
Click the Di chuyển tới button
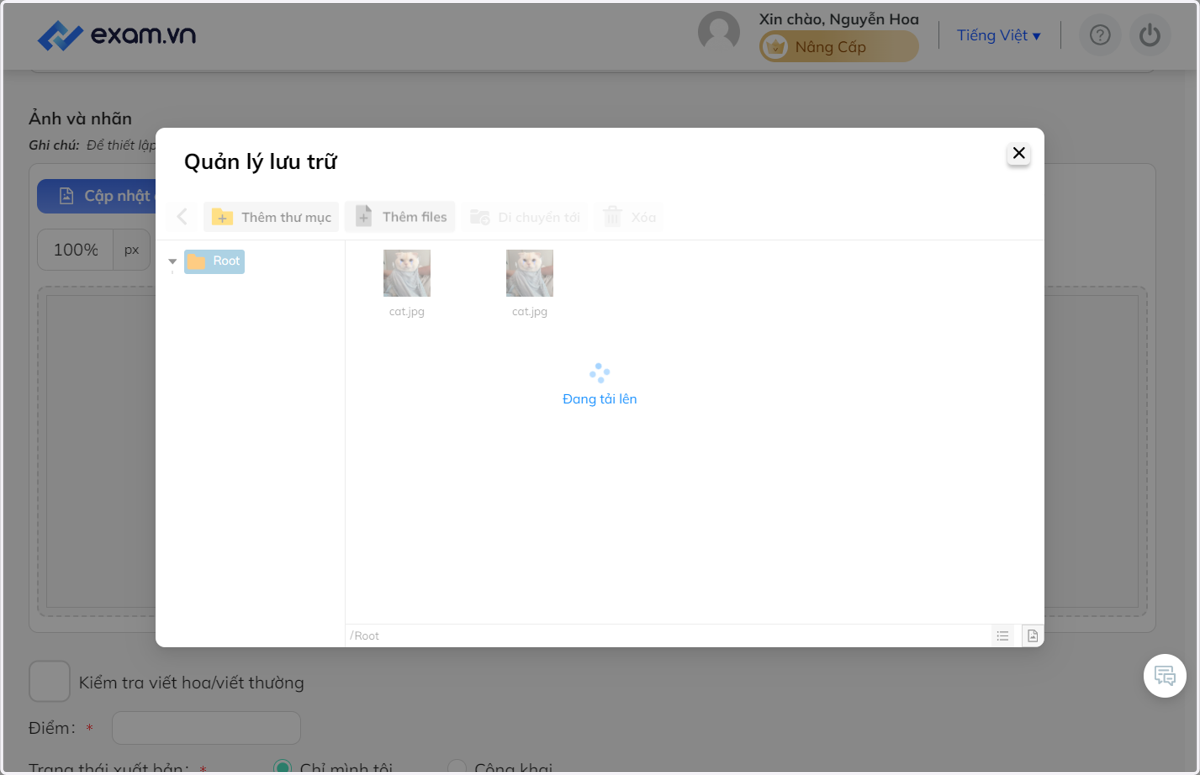[525, 217]
